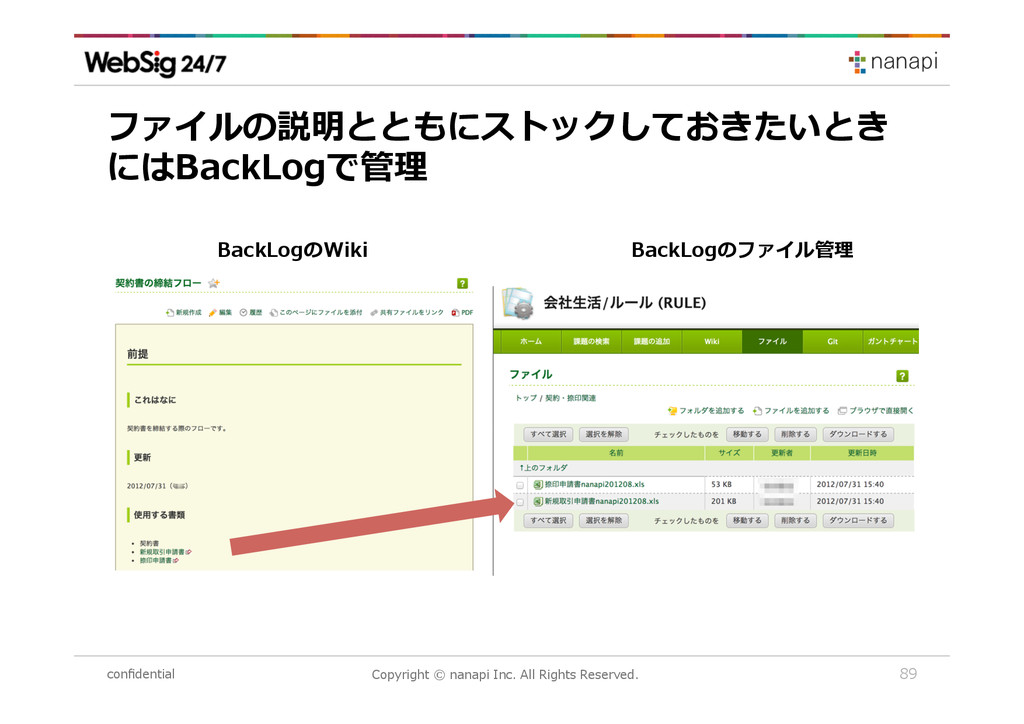Link a shared file via 共有ファイルをリンク

tap(407, 313)
